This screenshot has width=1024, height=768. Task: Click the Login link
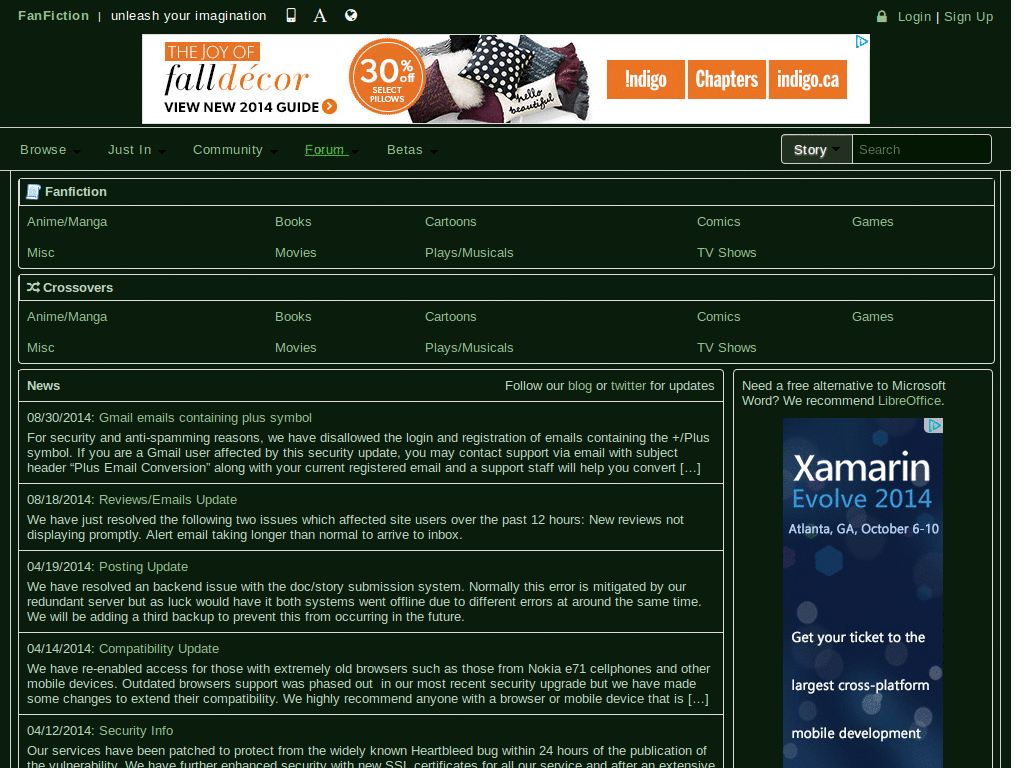tap(914, 17)
